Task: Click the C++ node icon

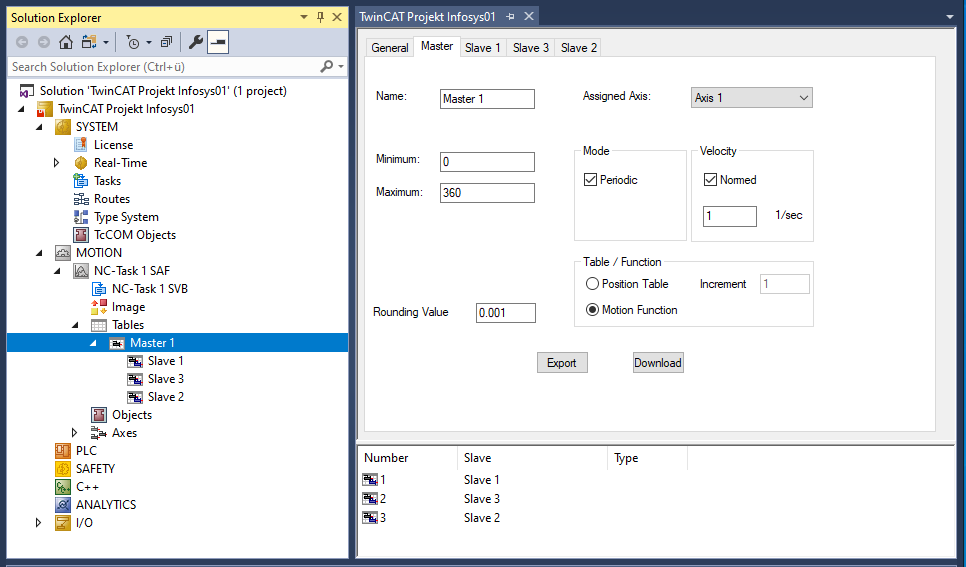Action: click(x=63, y=487)
